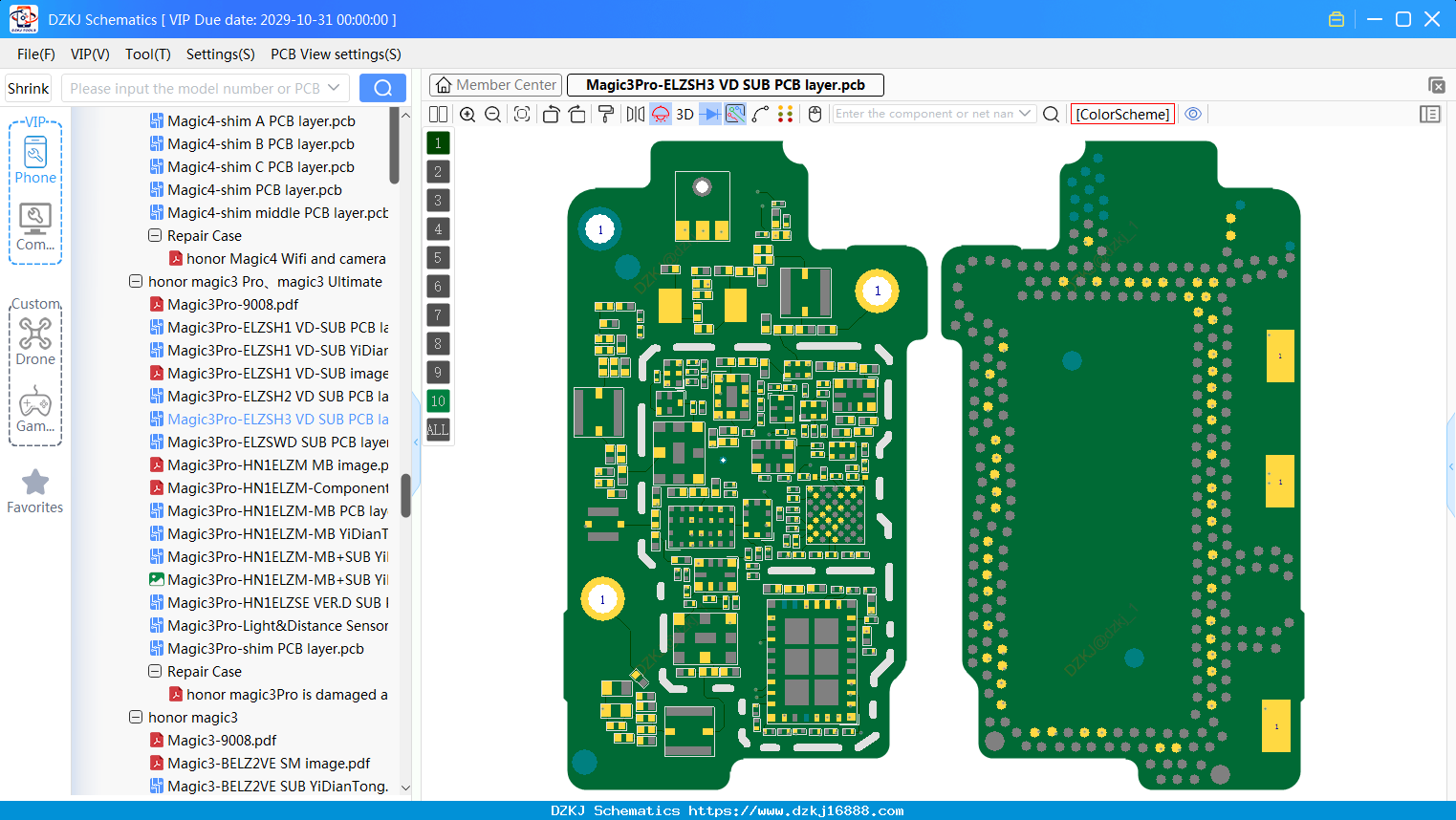Open the Settings(S) menu
Image resolution: width=1456 pixels, height=820 pixels.
tap(221, 54)
